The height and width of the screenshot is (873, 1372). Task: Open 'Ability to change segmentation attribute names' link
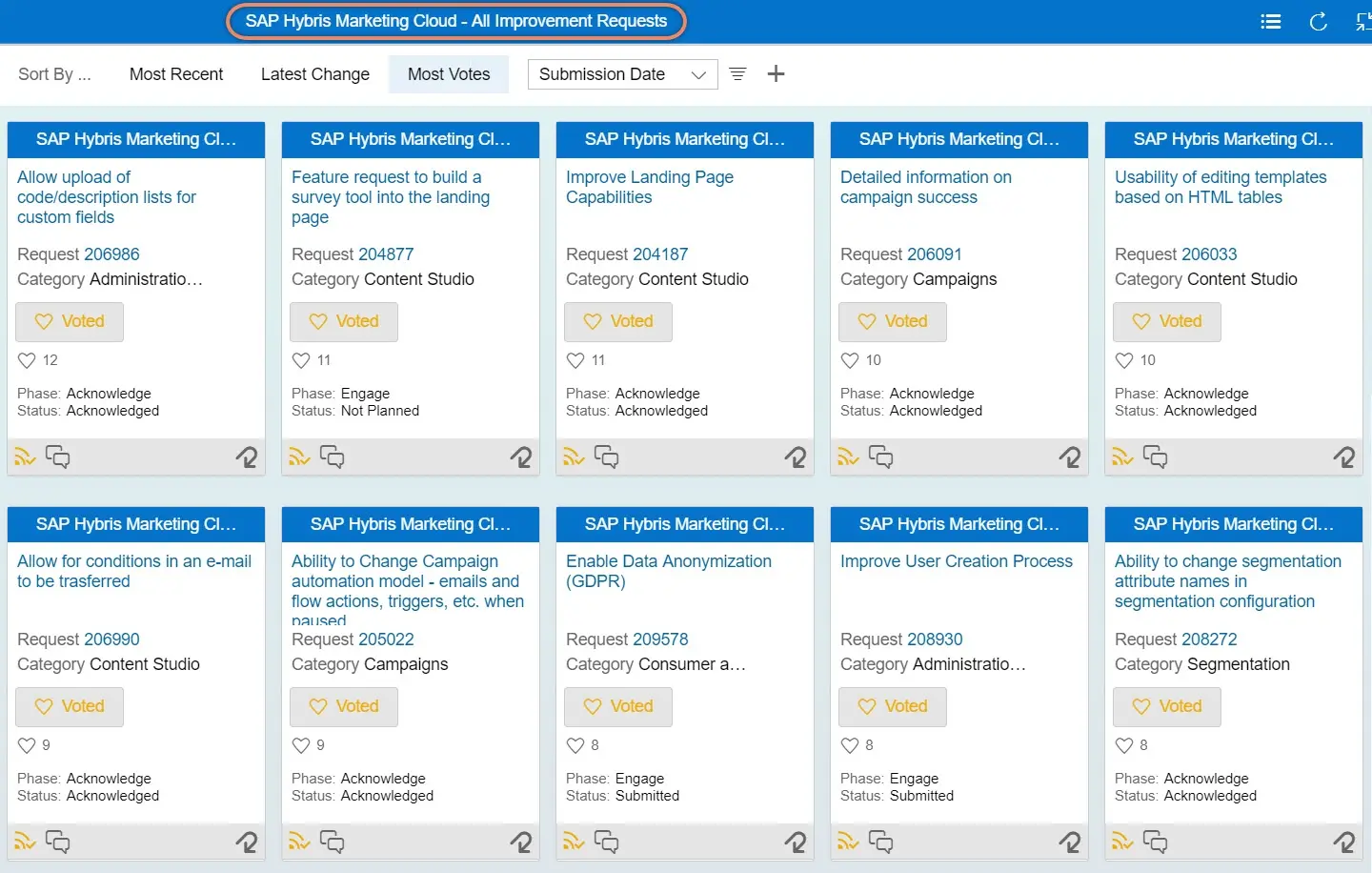(x=1228, y=581)
